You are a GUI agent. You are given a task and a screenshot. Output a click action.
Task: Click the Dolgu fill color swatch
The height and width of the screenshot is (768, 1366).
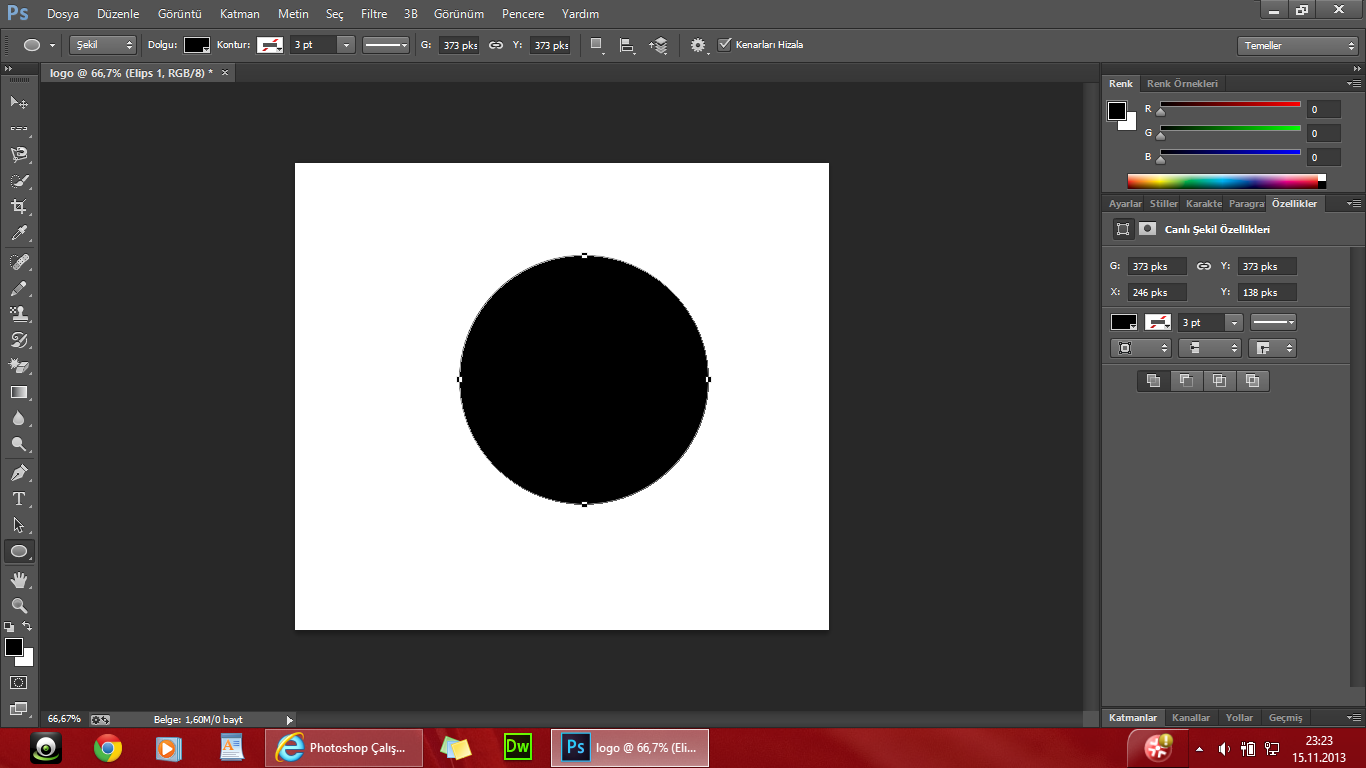[197, 45]
